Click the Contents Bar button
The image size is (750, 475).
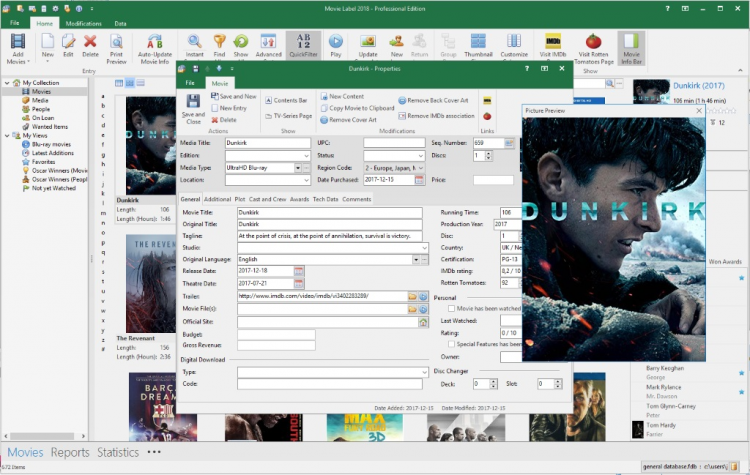coord(287,101)
